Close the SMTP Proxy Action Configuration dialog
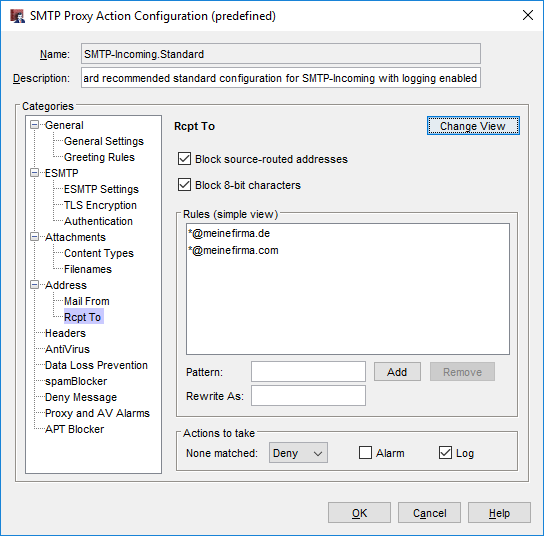This screenshot has width=544, height=536. click(x=528, y=15)
